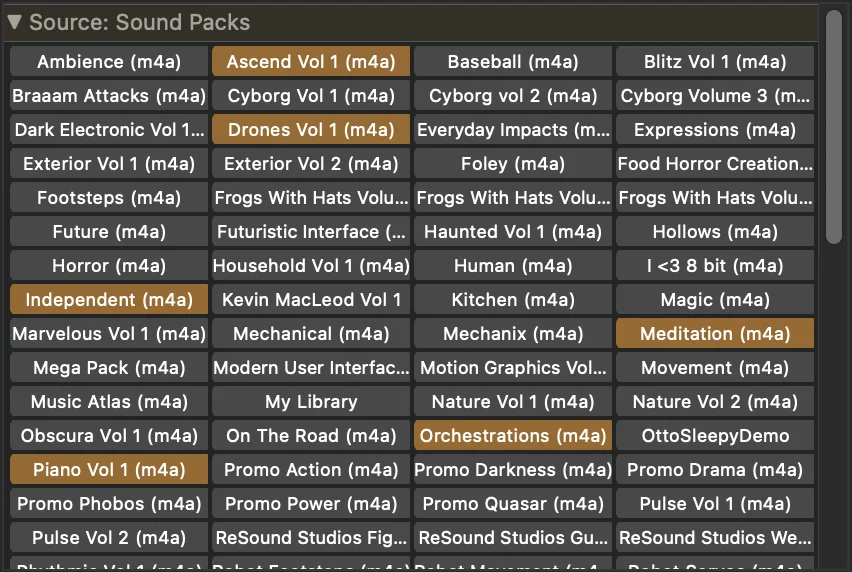Disable the Meditation (m4a) sound pack
The height and width of the screenshot is (572, 852).
[715, 333]
